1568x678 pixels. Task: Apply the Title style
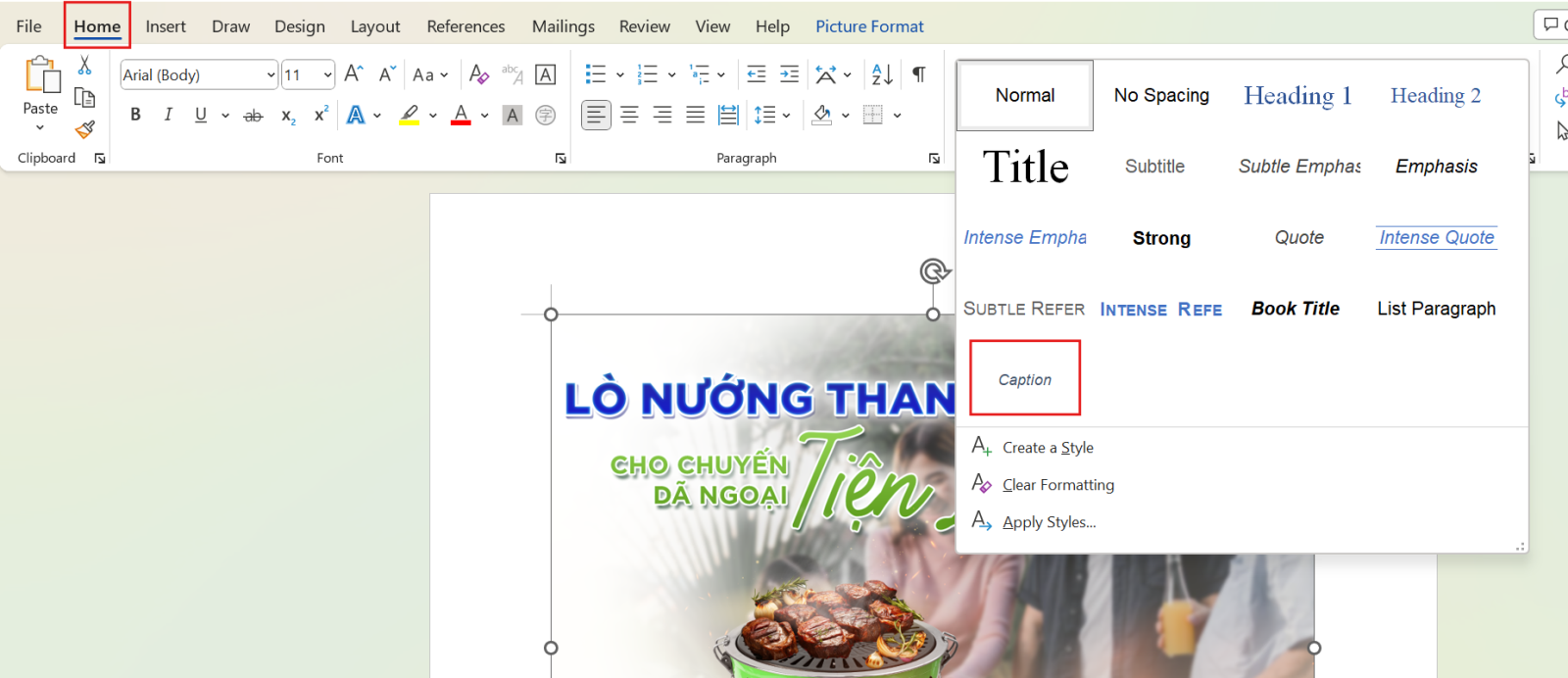[x=1025, y=167]
